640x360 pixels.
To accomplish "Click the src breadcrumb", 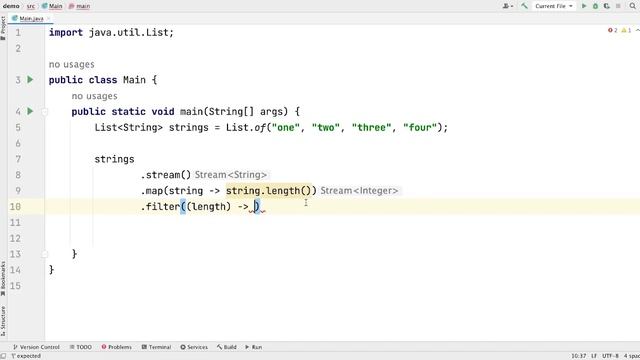I will [31, 6].
